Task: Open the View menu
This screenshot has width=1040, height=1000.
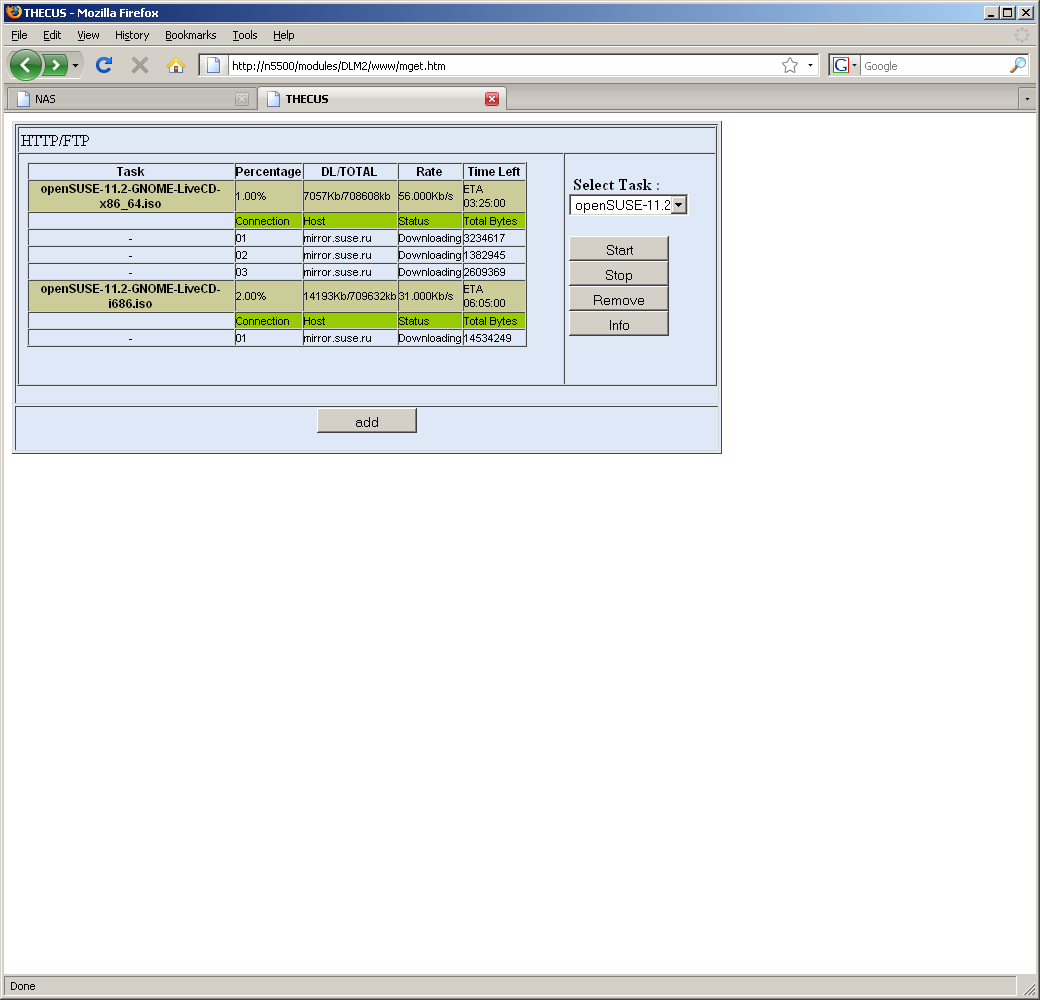Action: click(88, 35)
